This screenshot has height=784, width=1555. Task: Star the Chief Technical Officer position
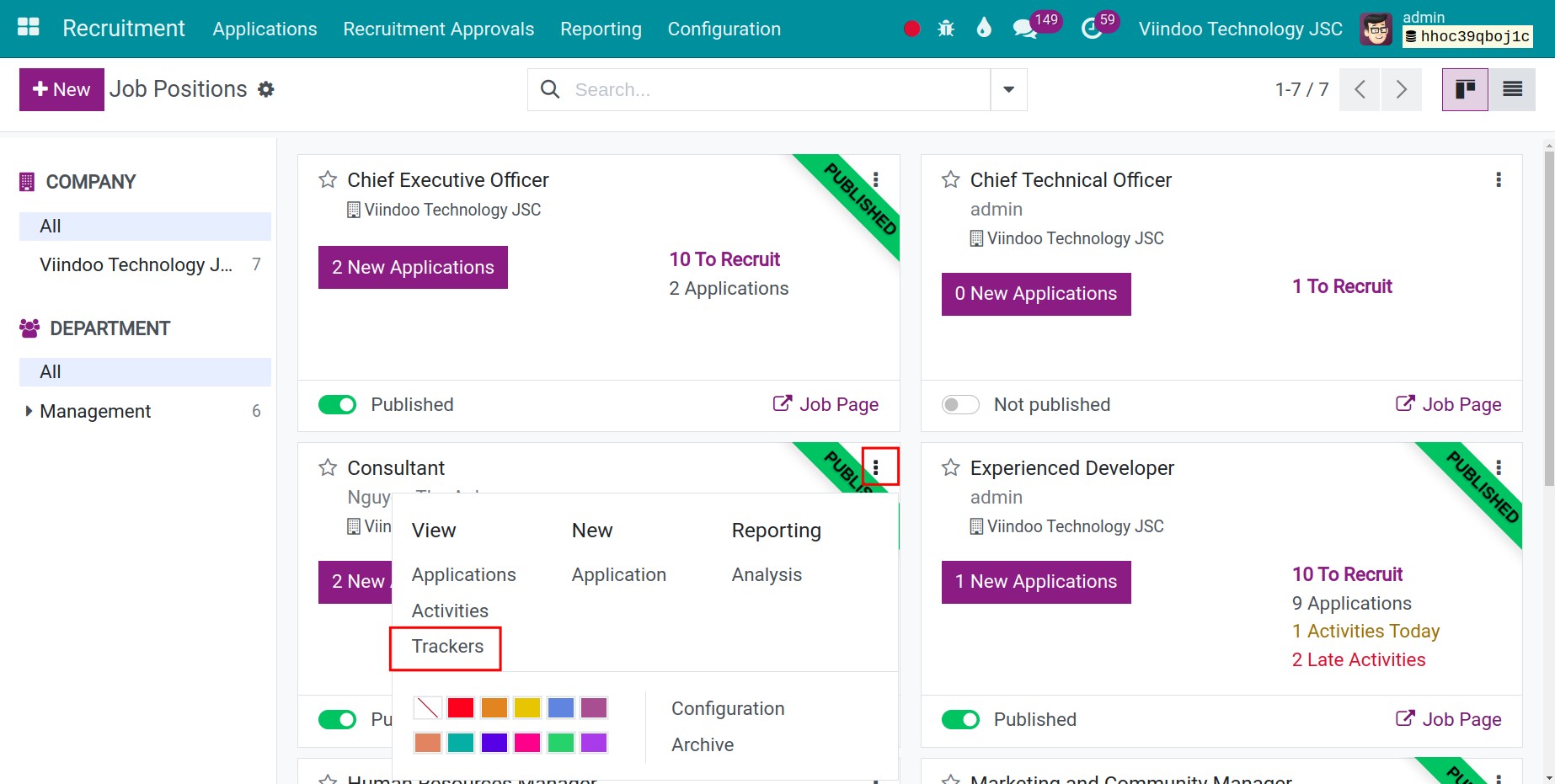951,179
